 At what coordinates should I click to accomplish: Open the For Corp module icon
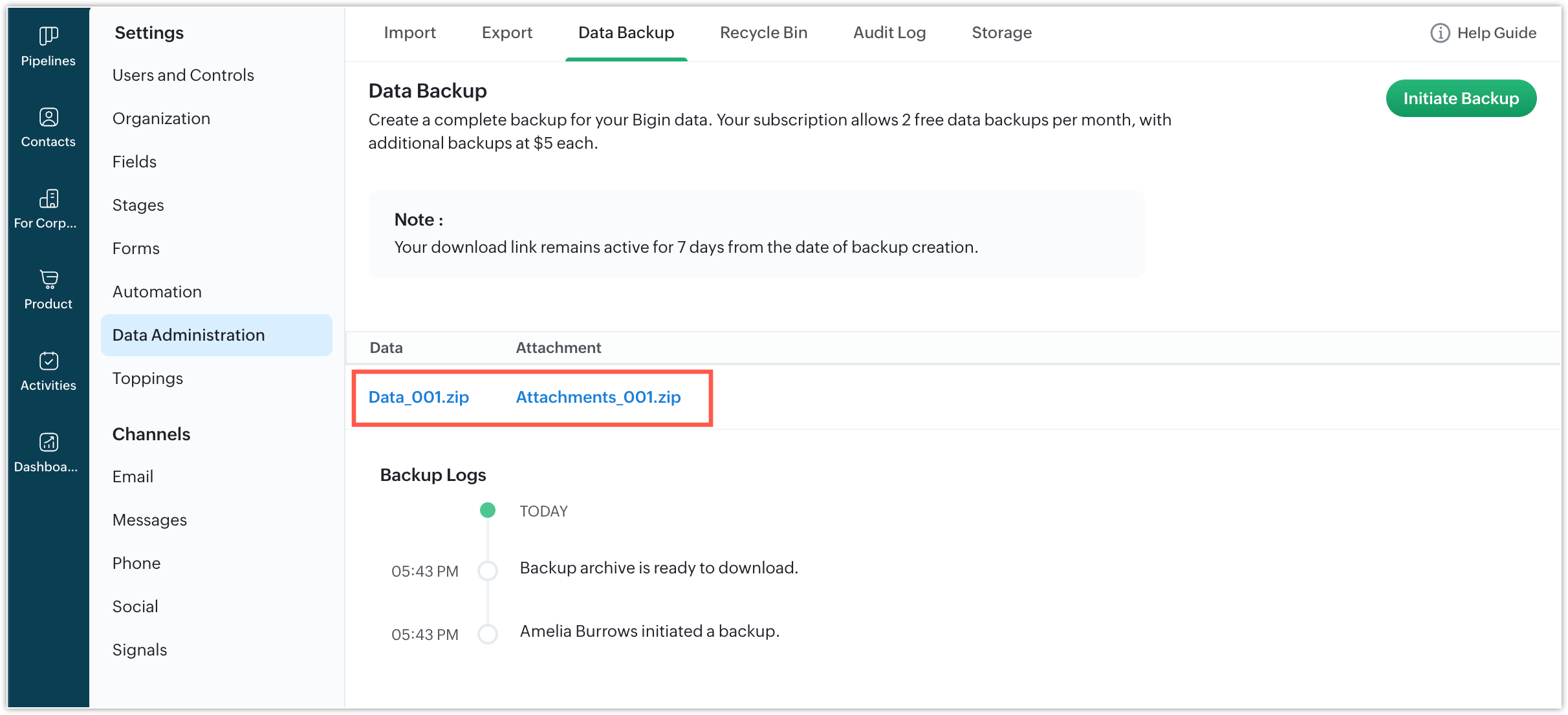(x=49, y=199)
